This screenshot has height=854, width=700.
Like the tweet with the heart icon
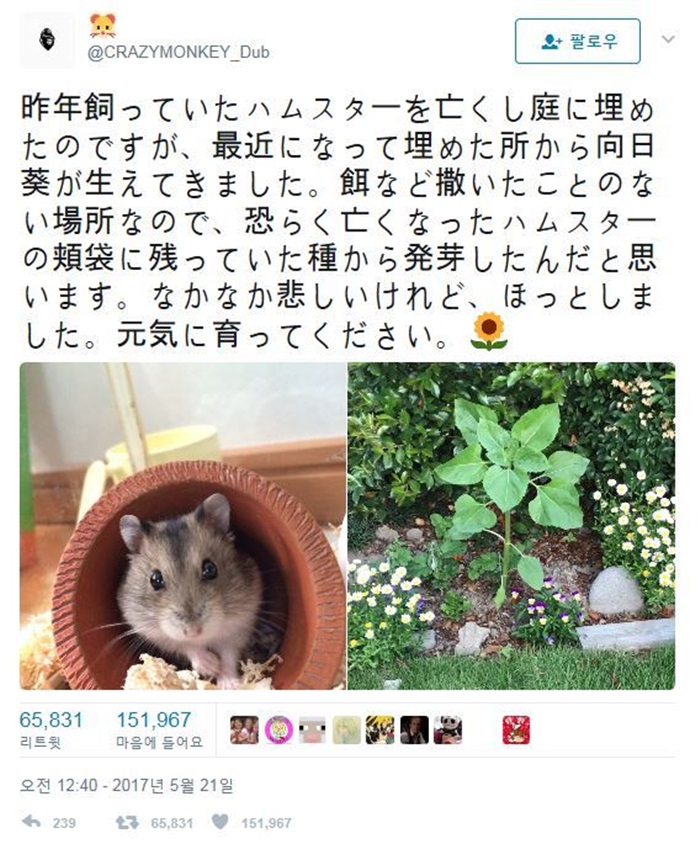click(x=220, y=821)
